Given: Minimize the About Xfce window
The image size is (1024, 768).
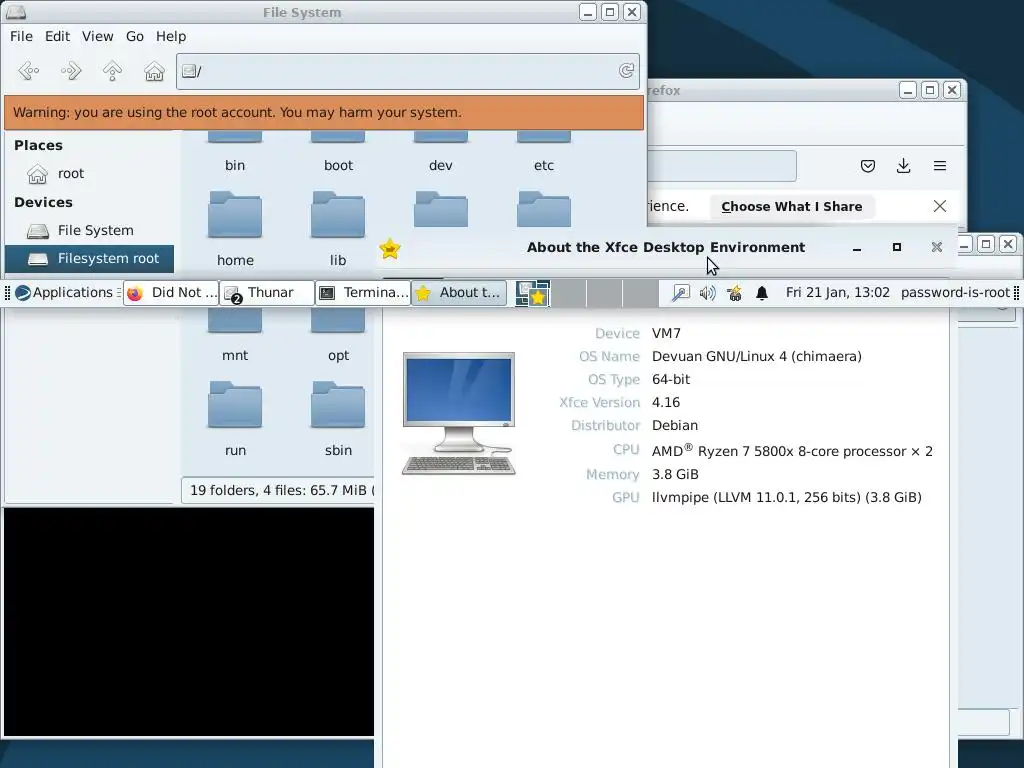Looking at the screenshot, I should tap(857, 248).
